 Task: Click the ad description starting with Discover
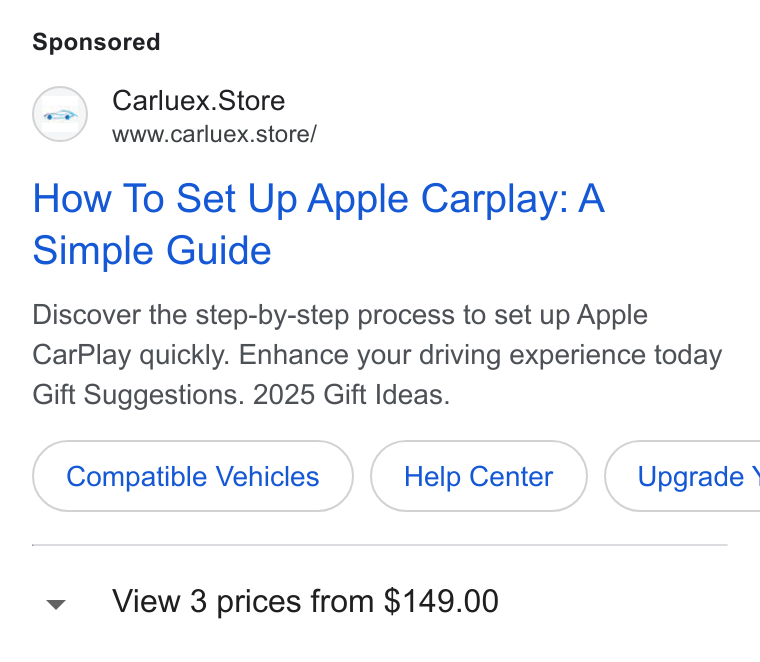tap(377, 355)
